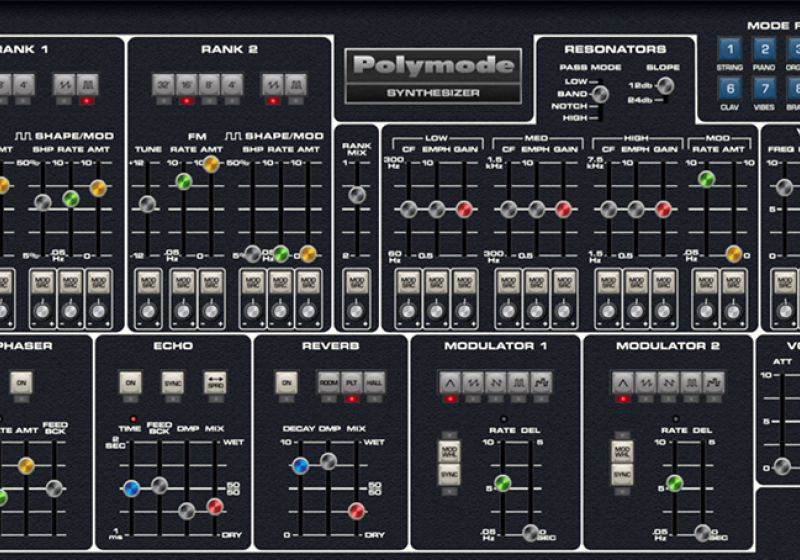Select triangle waveform in Modulator 2
The width and height of the screenshot is (800, 560).
(x=622, y=382)
